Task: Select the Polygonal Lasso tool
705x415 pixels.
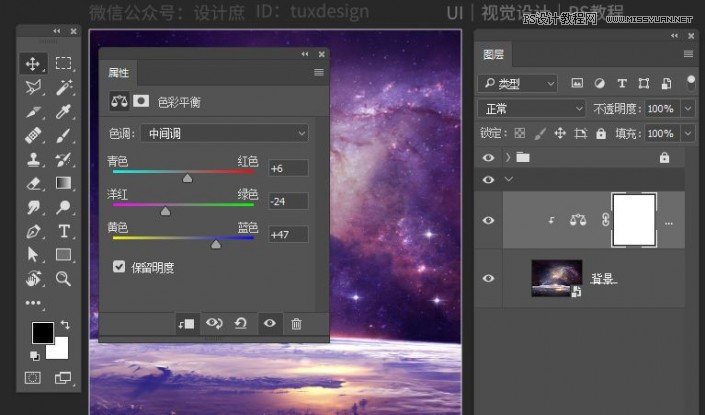Action: [33, 87]
